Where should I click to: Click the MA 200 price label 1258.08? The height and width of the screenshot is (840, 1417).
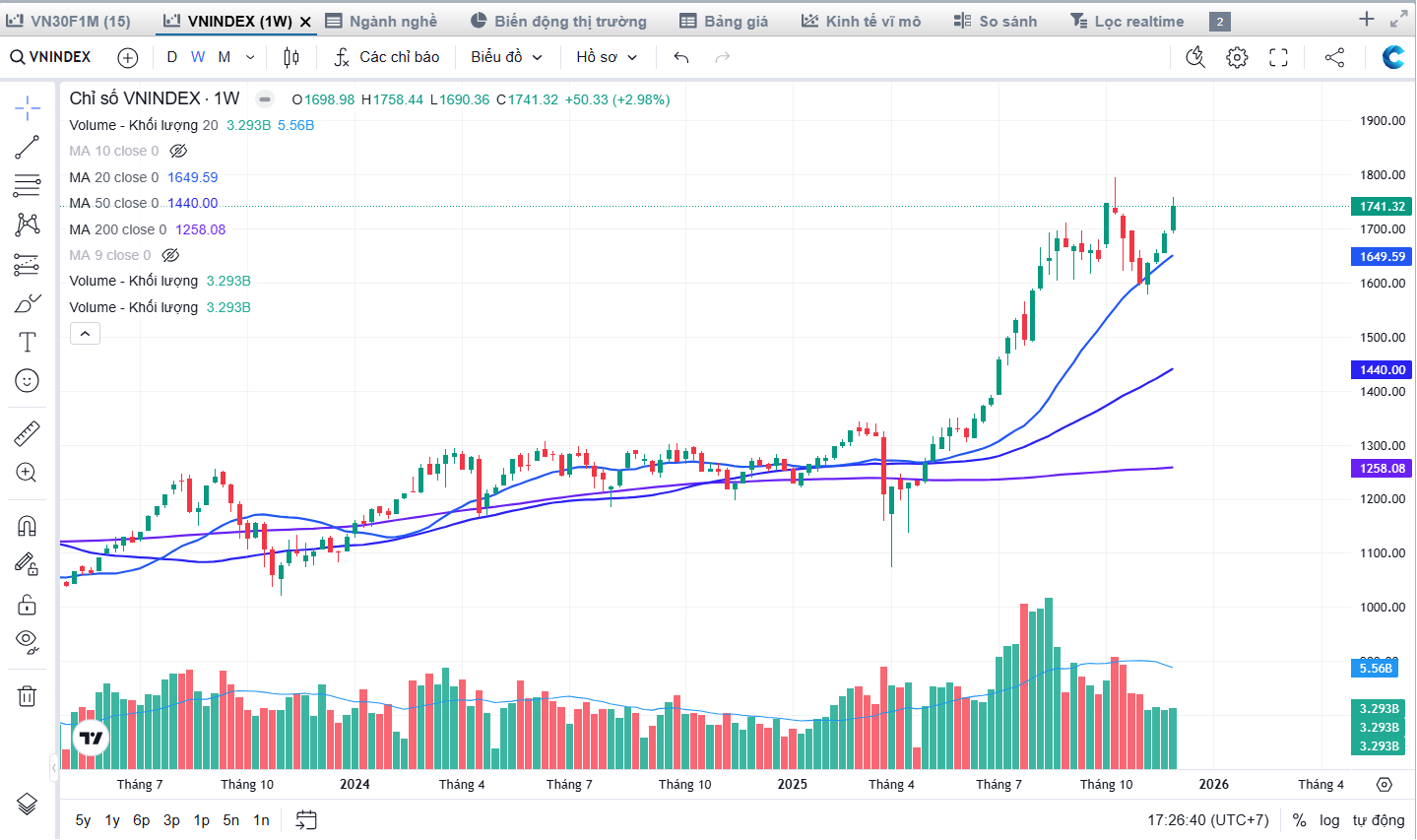coord(1382,469)
